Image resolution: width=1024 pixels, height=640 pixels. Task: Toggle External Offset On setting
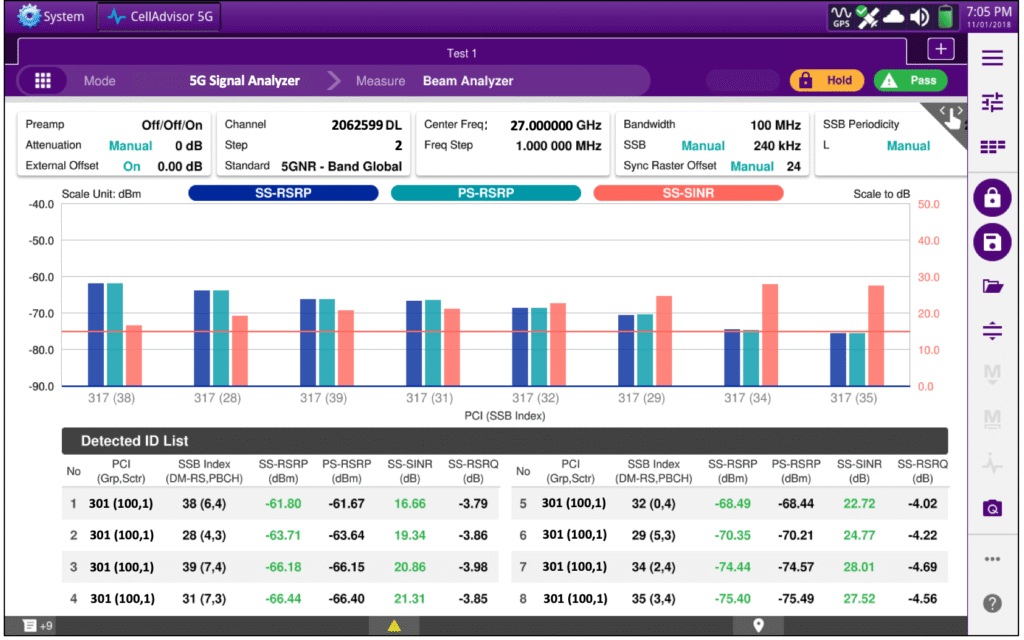132,166
